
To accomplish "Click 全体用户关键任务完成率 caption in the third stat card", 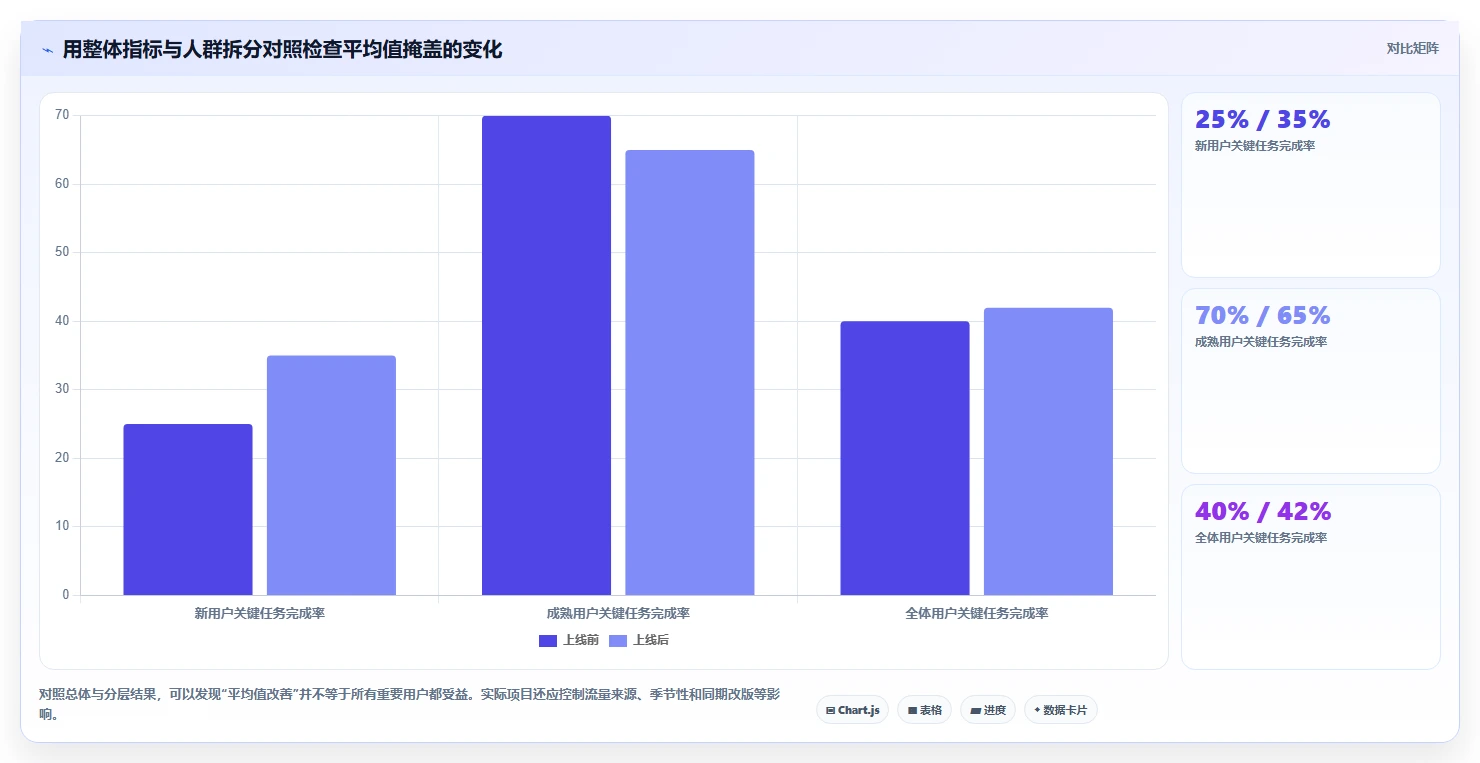I will tap(1261, 538).
